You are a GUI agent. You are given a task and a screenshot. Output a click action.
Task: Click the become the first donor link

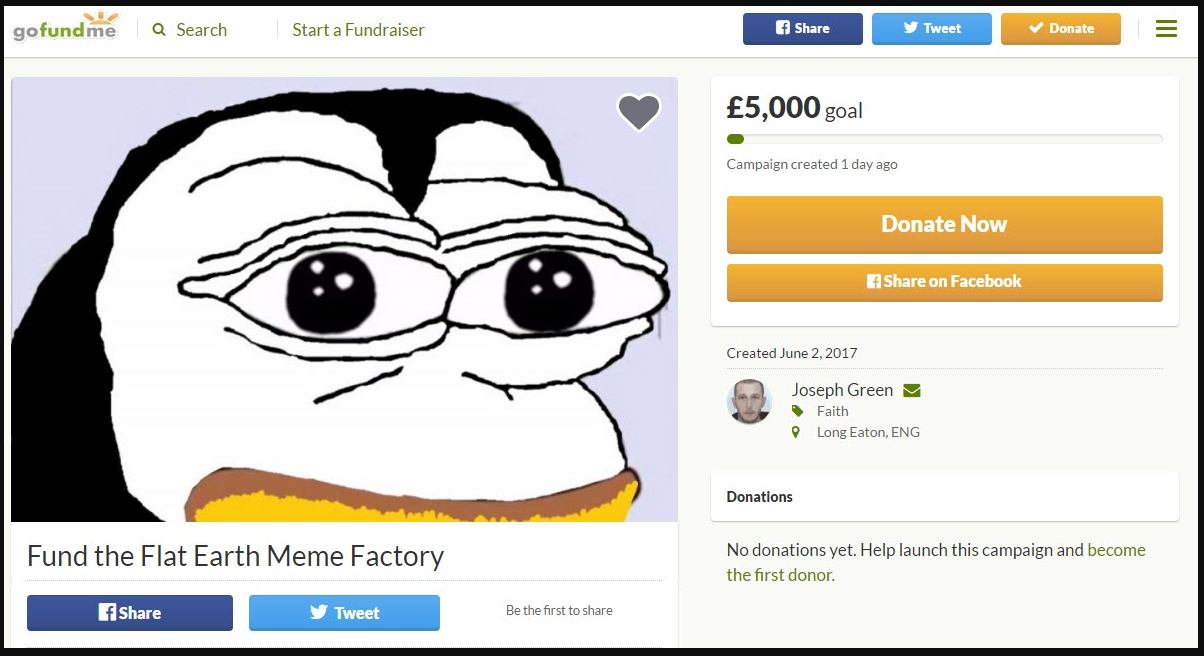point(1115,550)
